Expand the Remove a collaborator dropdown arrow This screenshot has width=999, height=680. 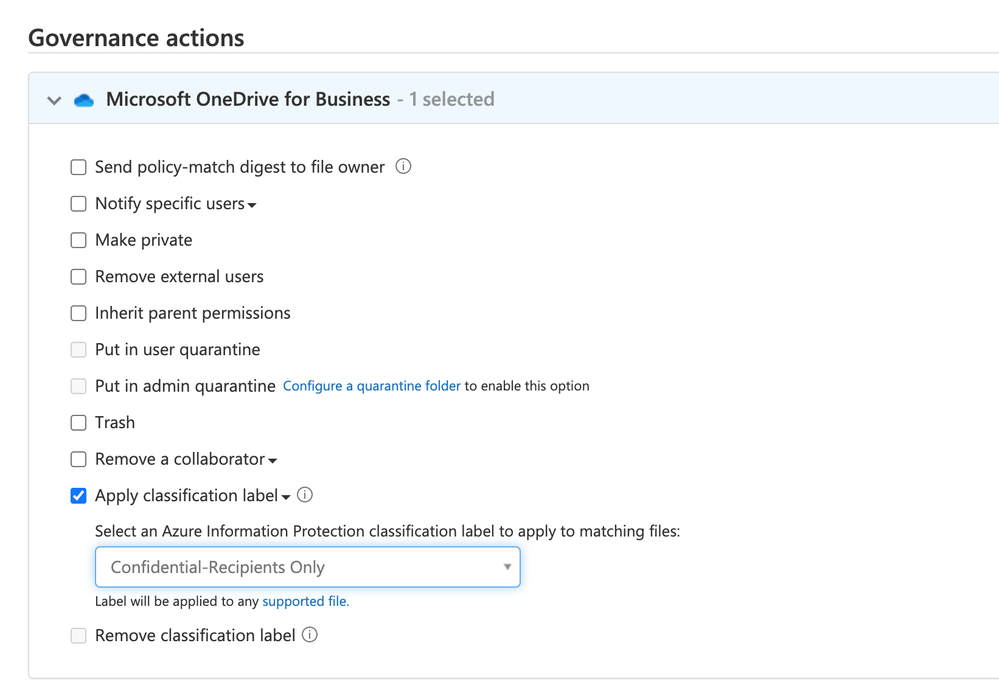click(273, 461)
